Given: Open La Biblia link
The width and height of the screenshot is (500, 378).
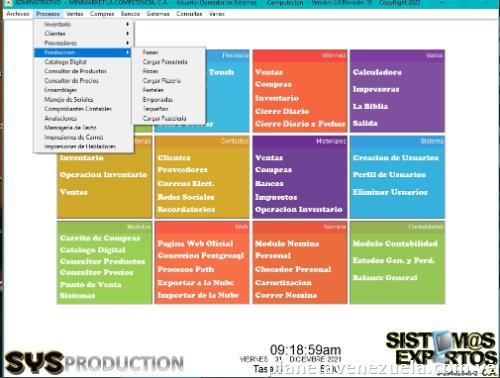Looking at the screenshot, I should (370, 106).
